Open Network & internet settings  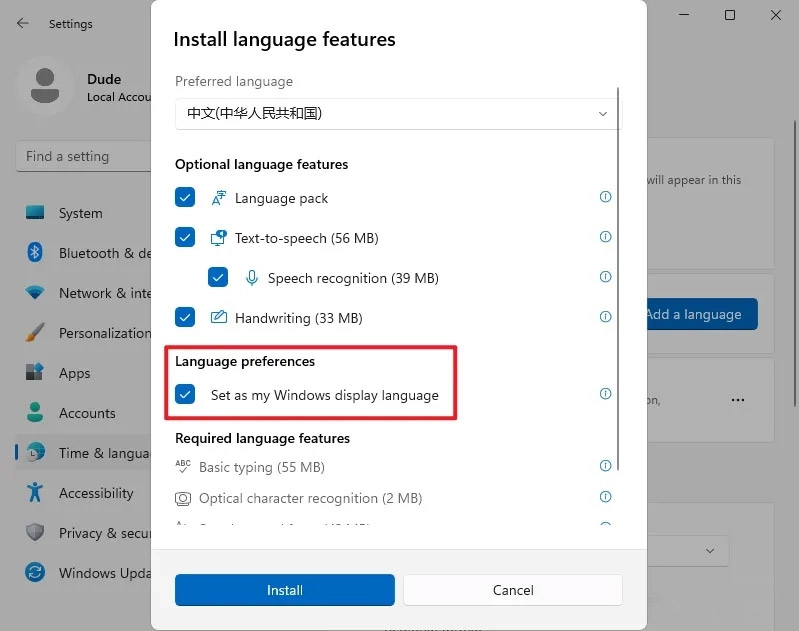84,293
